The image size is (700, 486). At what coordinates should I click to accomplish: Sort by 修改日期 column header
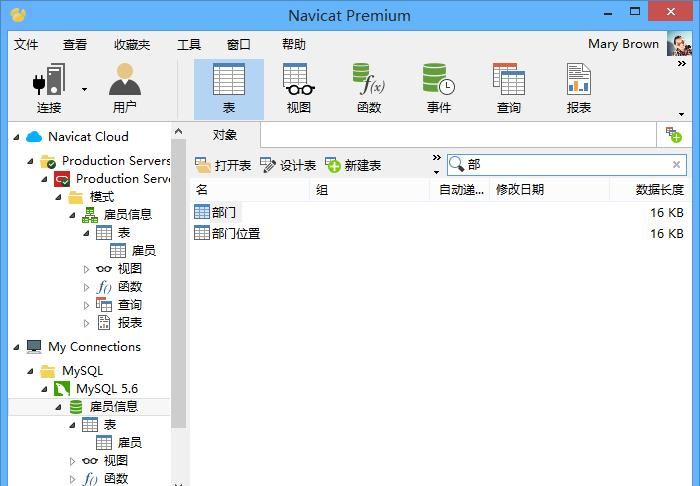(x=550, y=190)
